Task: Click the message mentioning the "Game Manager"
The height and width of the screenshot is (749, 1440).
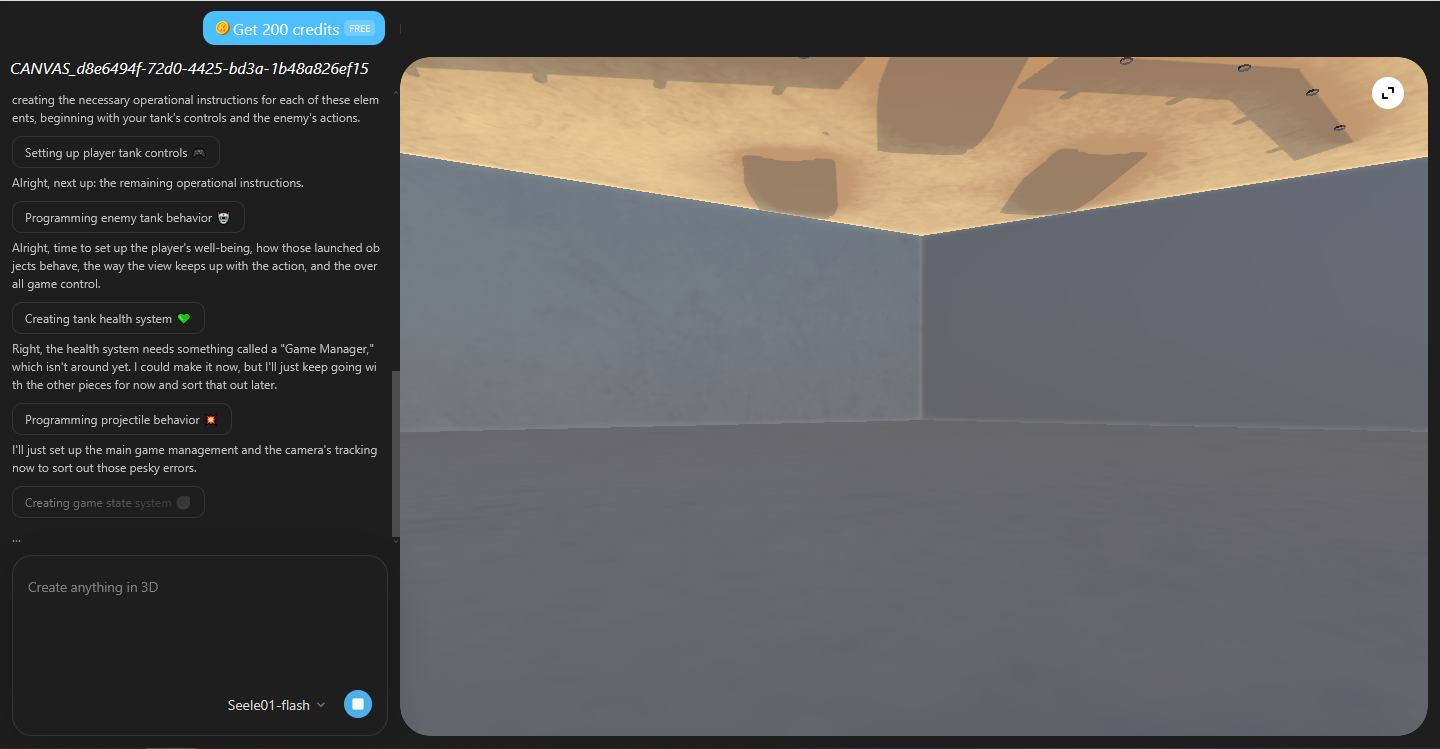Action: (195, 366)
